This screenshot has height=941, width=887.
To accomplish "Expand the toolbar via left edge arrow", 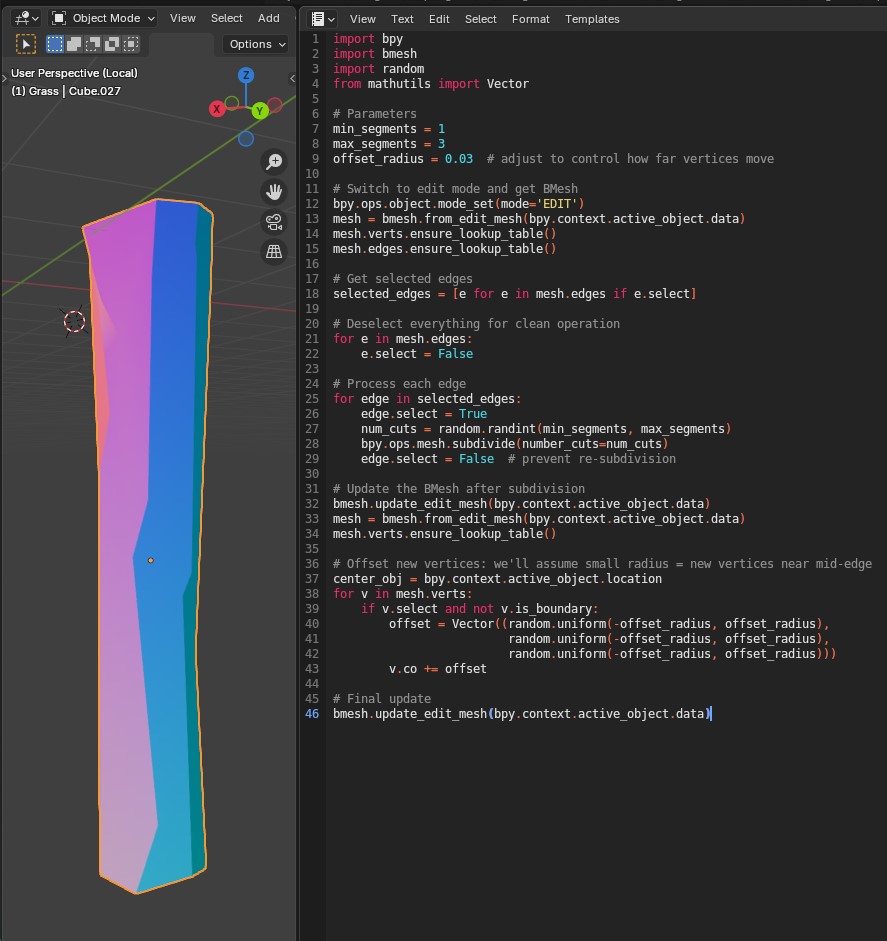I will point(4,78).
